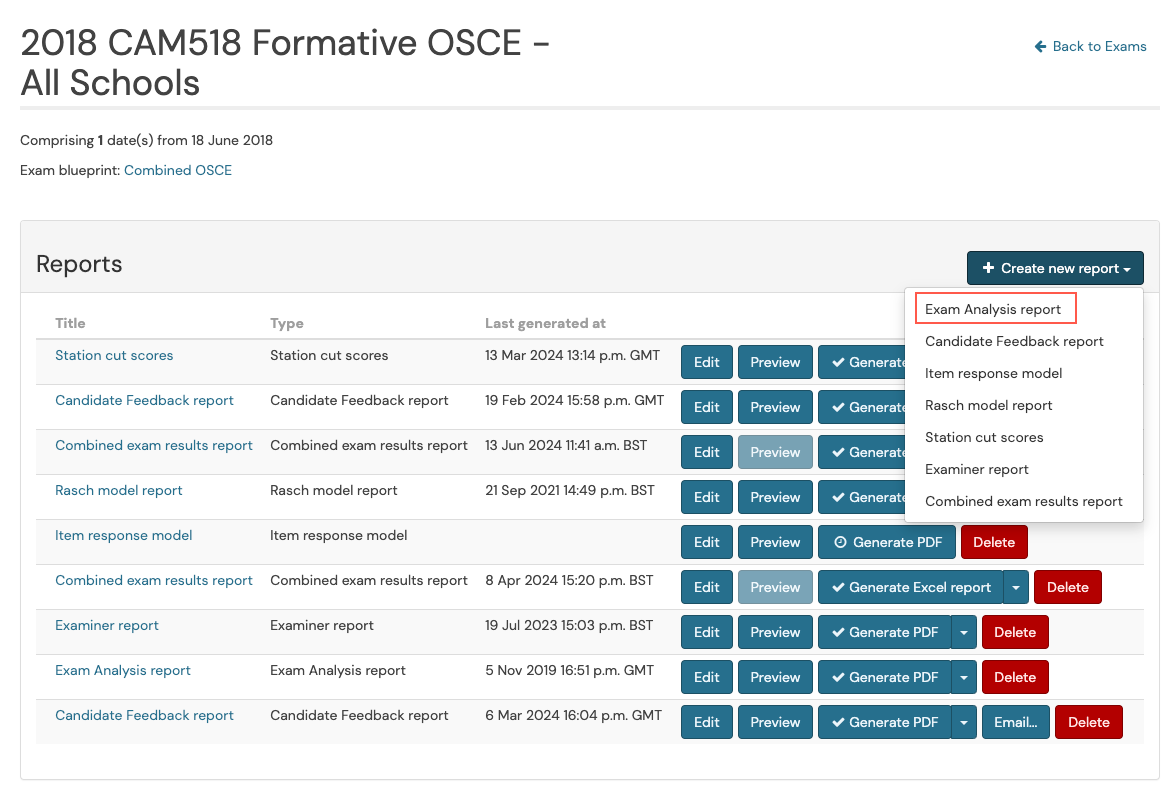Open the caret dropdown beside Examiner report Generate PDF
The image size is (1167, 790).
click(963, 632)
